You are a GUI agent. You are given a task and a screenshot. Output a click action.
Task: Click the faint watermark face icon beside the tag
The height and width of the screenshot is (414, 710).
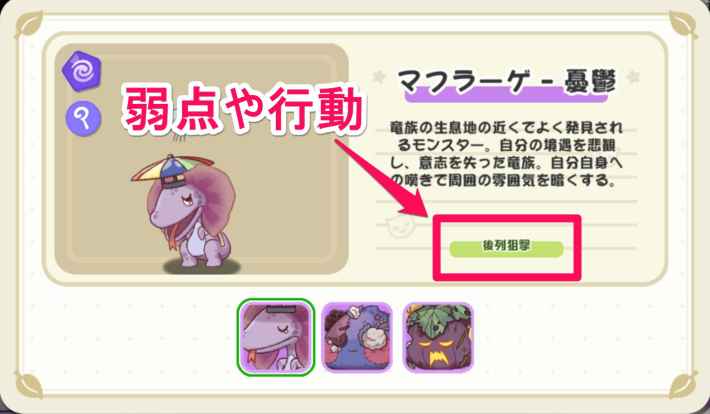401,226
